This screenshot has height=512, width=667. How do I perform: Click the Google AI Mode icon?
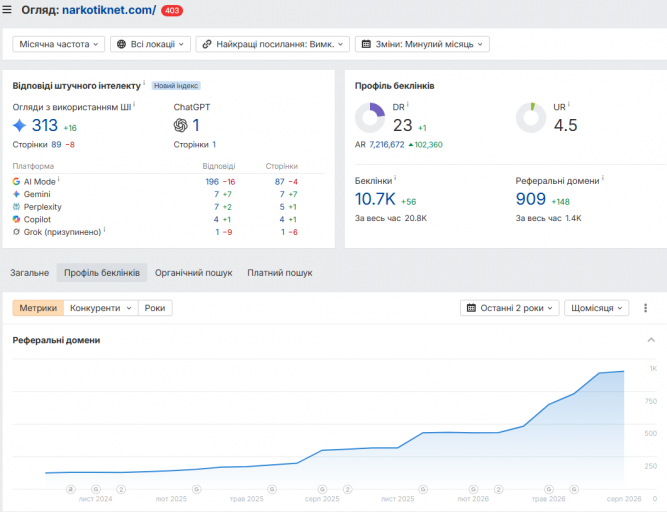tap(16, 182)
